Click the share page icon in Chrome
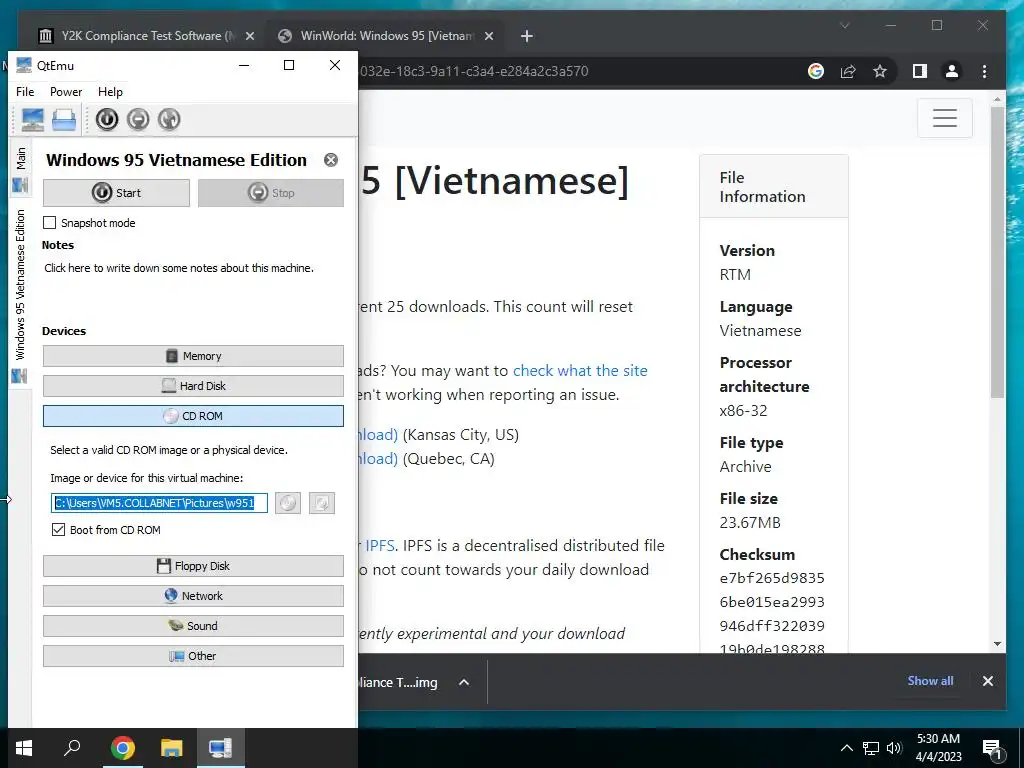Viewport: 1024px width, 768px height. click(848, 71)
